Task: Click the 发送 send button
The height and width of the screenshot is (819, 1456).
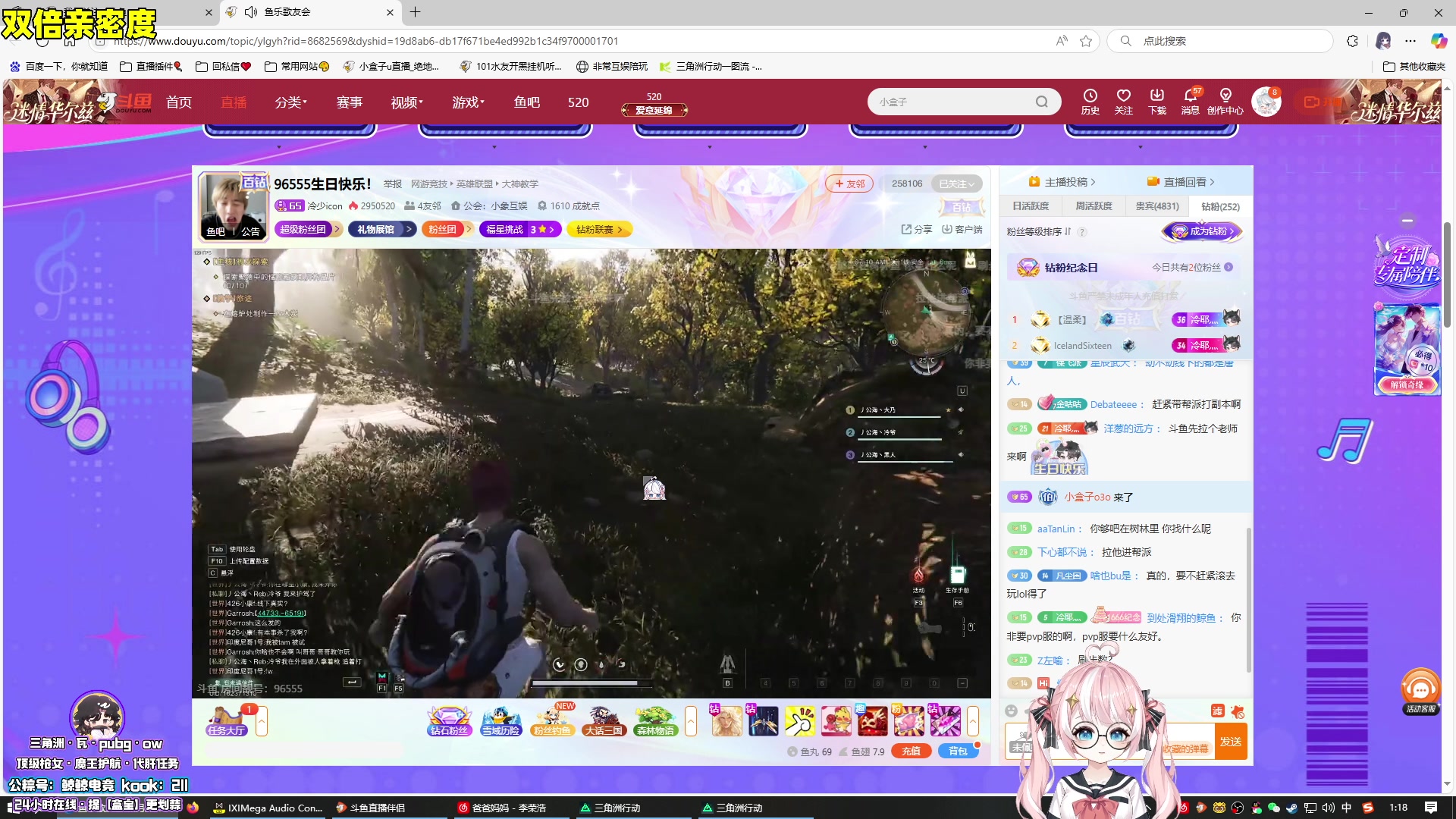Action: [x=1230, y=742]
